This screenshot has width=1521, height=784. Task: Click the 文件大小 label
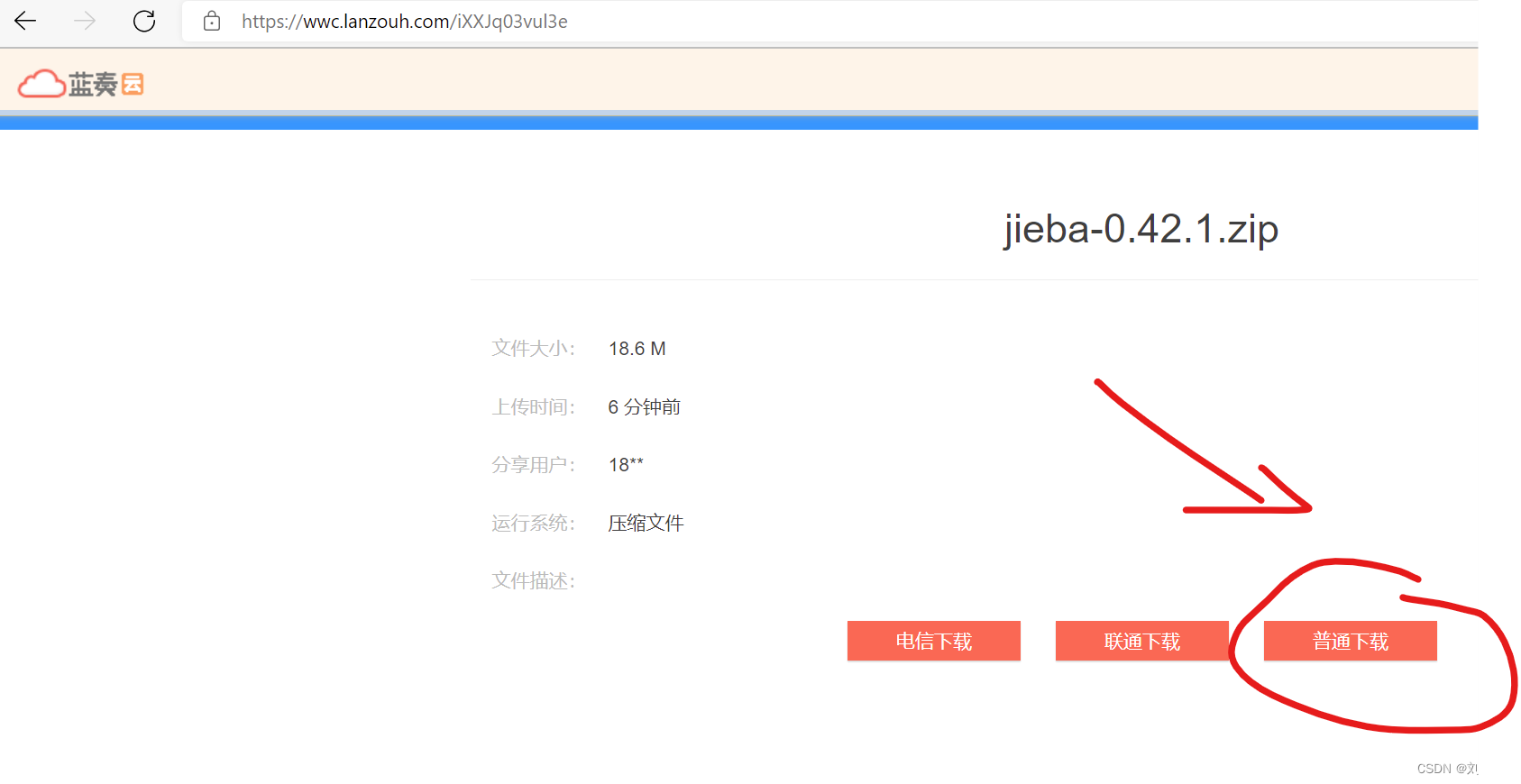pyautogui.click(x=533, y=349)
